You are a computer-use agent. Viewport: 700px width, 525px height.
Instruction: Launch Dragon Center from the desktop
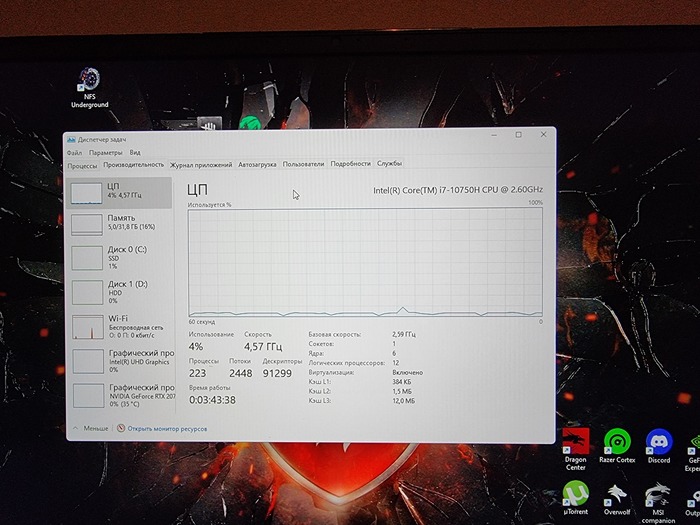point(575,449)
